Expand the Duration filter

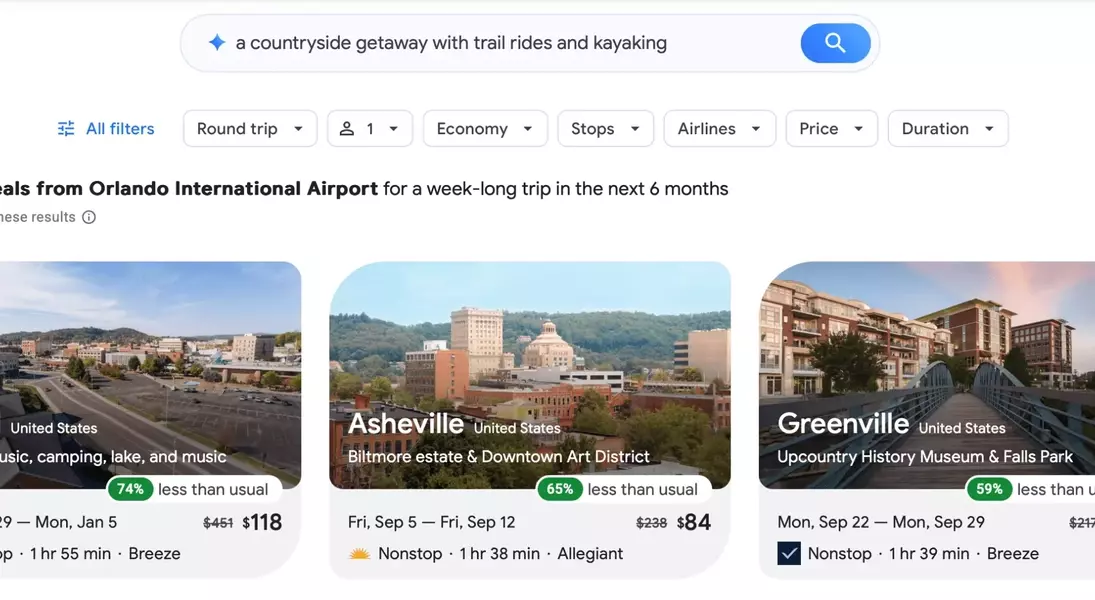point(947,129)
